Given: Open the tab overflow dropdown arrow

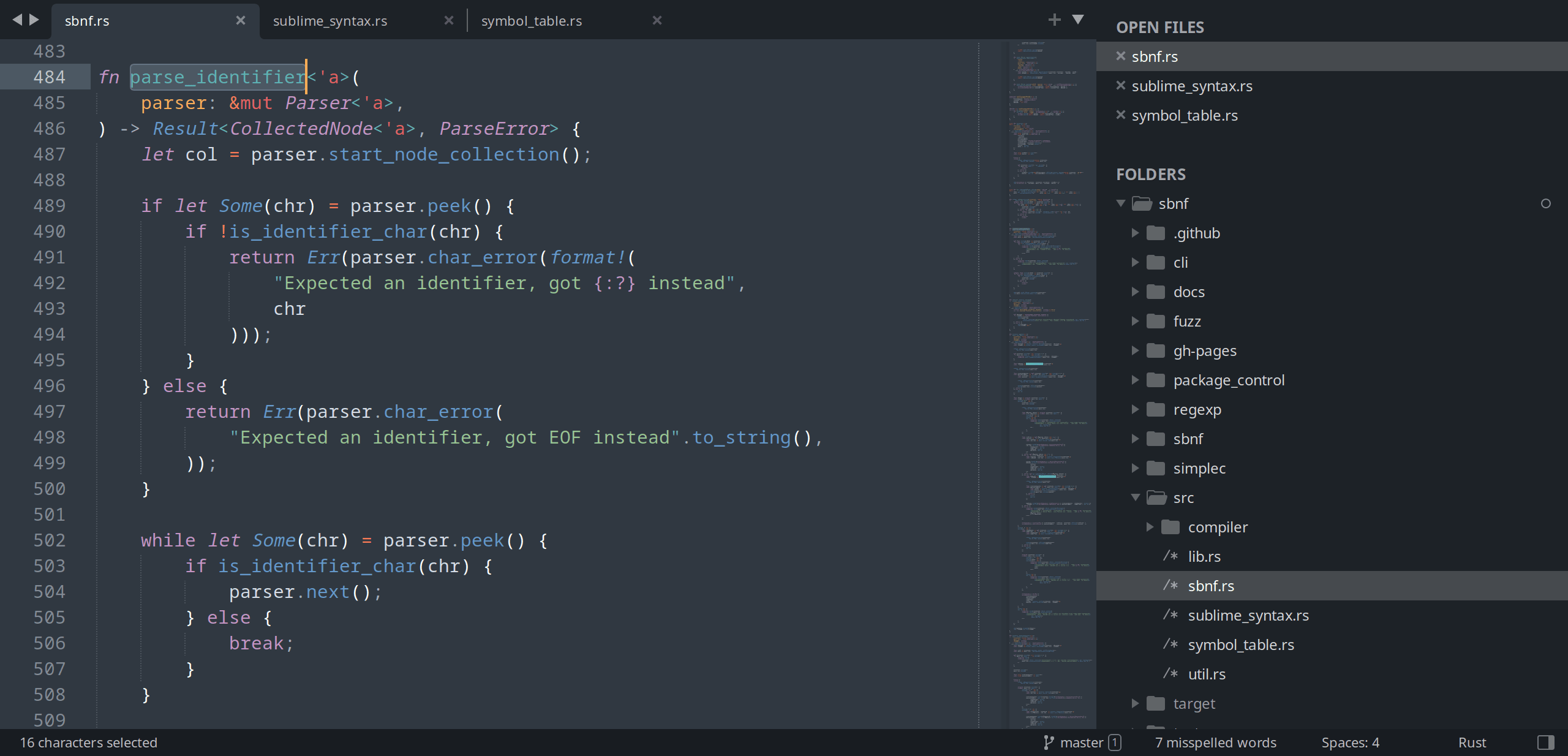Looking at the screenshot, I should click(1078, 20).
